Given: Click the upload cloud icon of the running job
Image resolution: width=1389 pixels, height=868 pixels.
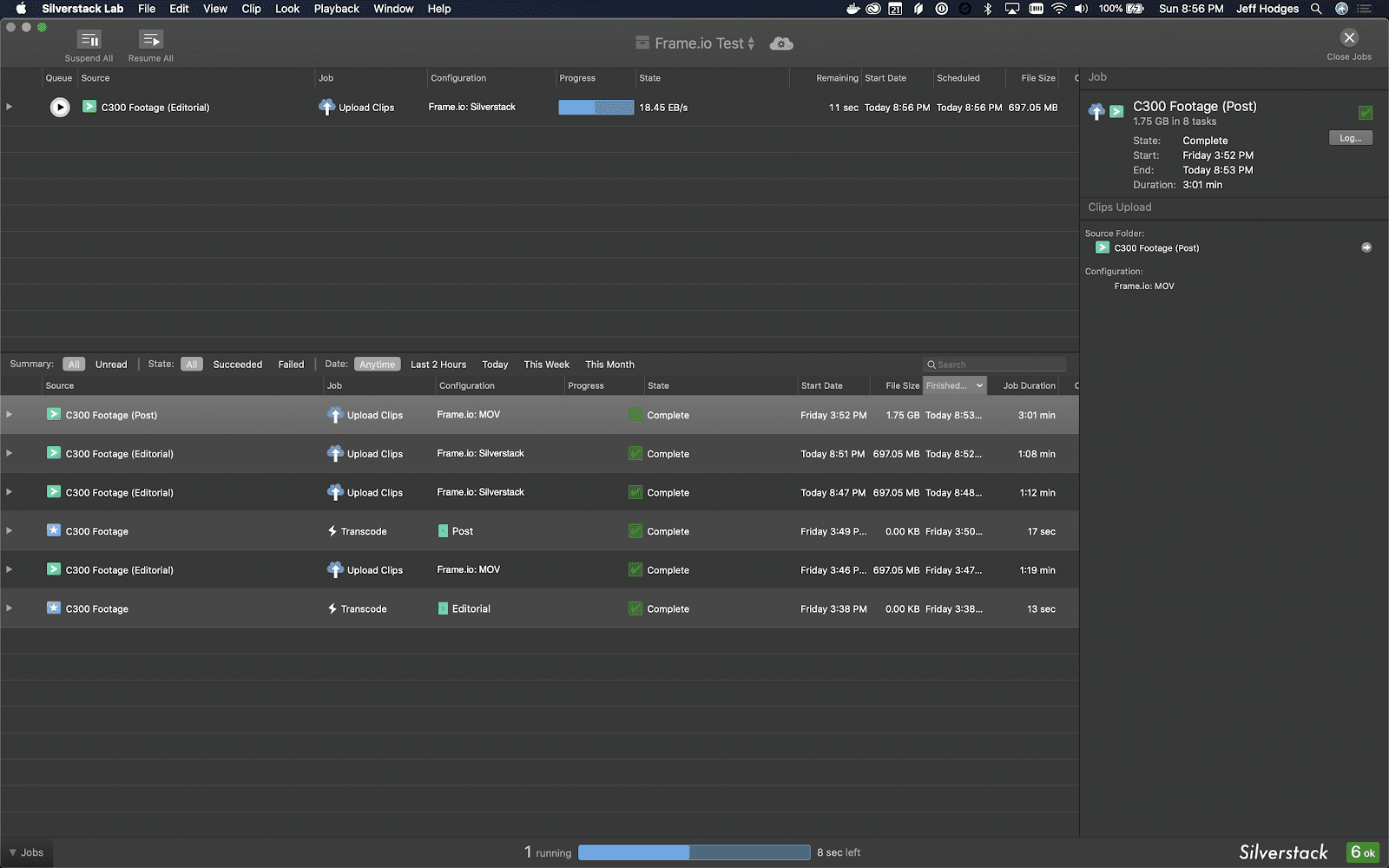Looking at the screenshot, I should (x=326, y=108).
